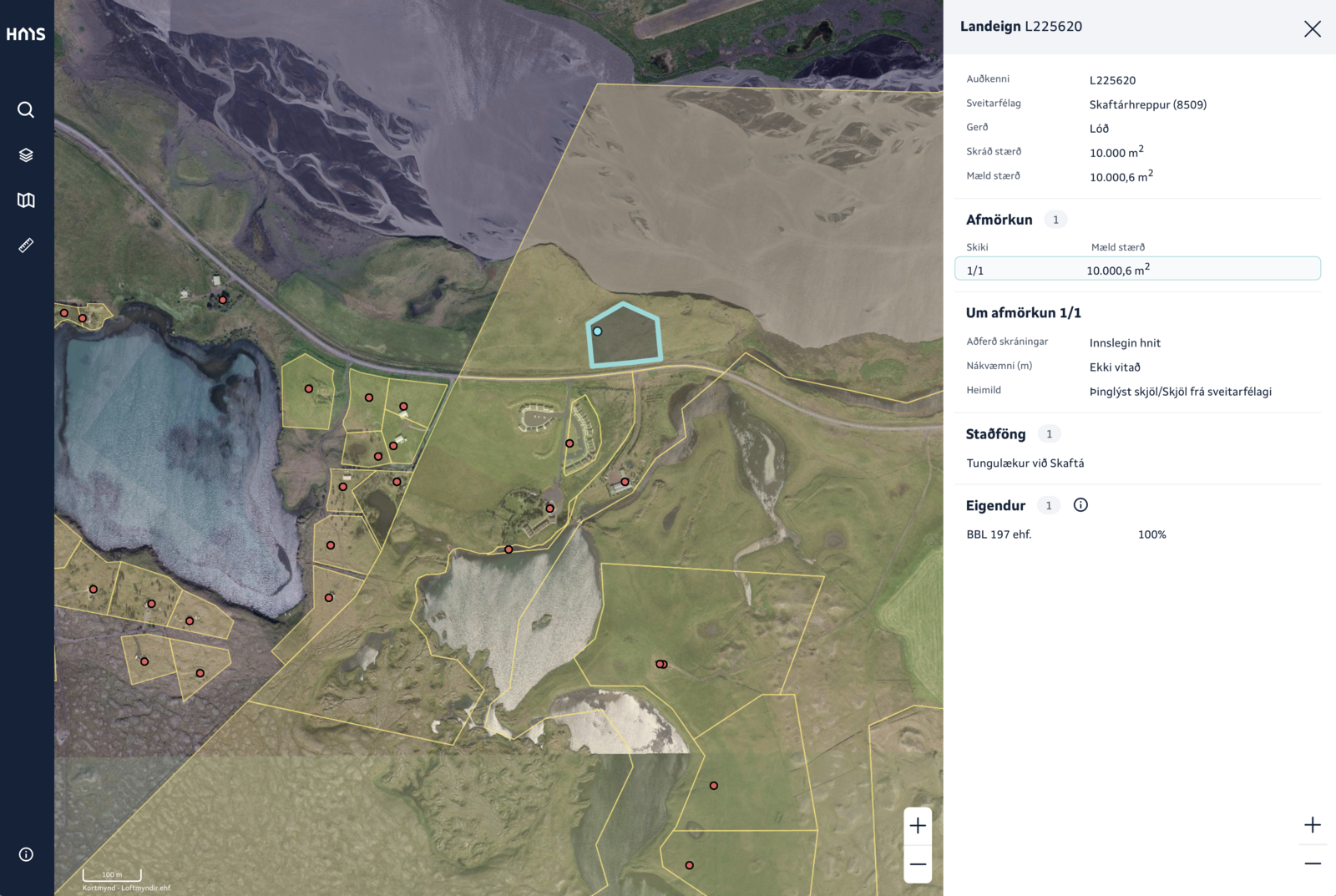Click the HMS logo

tap(26, 34)
